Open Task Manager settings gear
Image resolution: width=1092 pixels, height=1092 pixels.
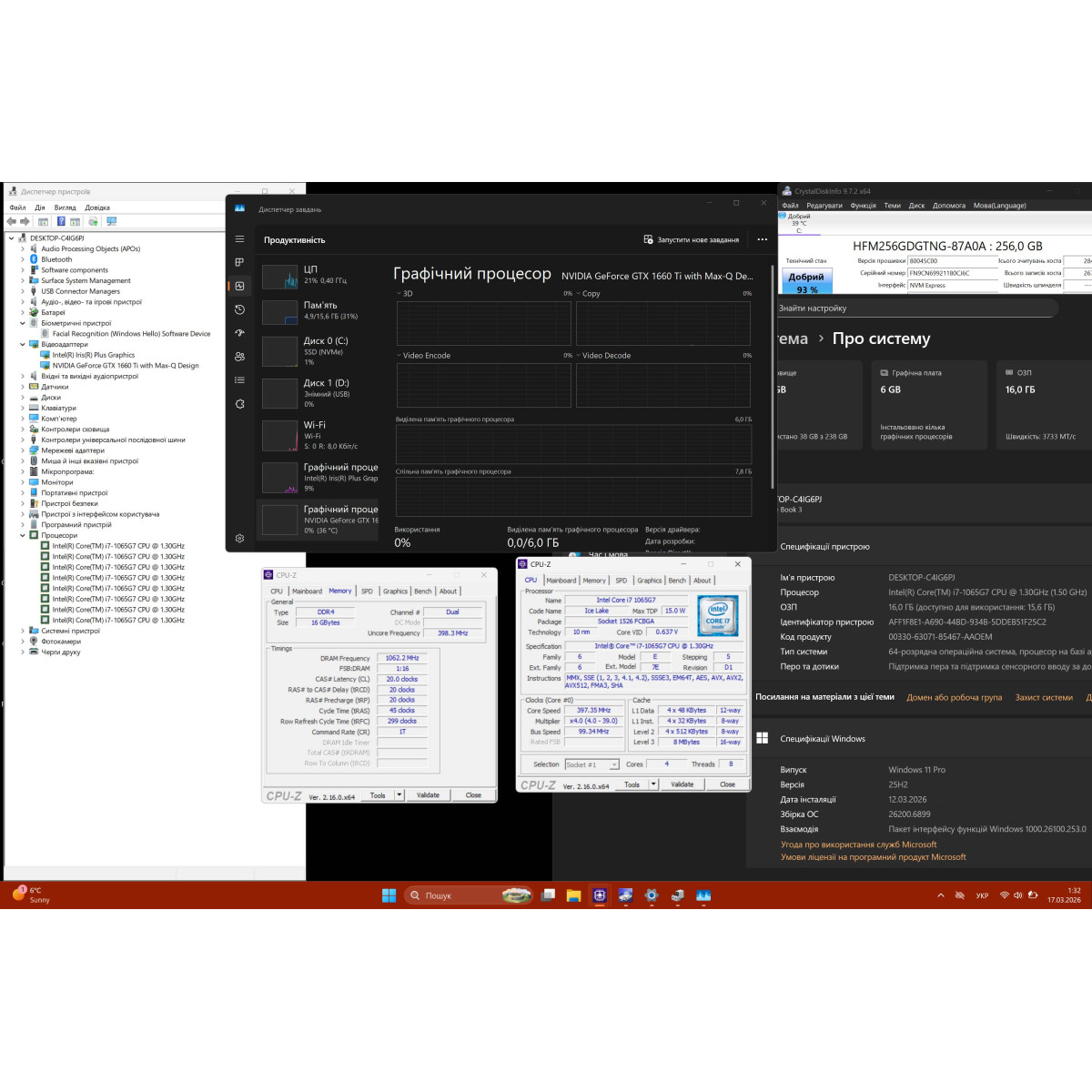click(x=239, y=539)
